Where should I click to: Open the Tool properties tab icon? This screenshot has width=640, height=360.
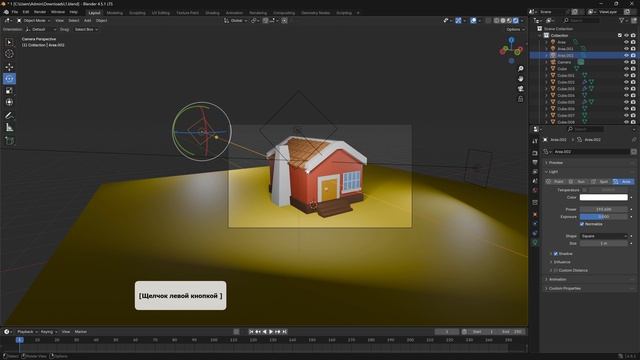[x=535, y=141]
